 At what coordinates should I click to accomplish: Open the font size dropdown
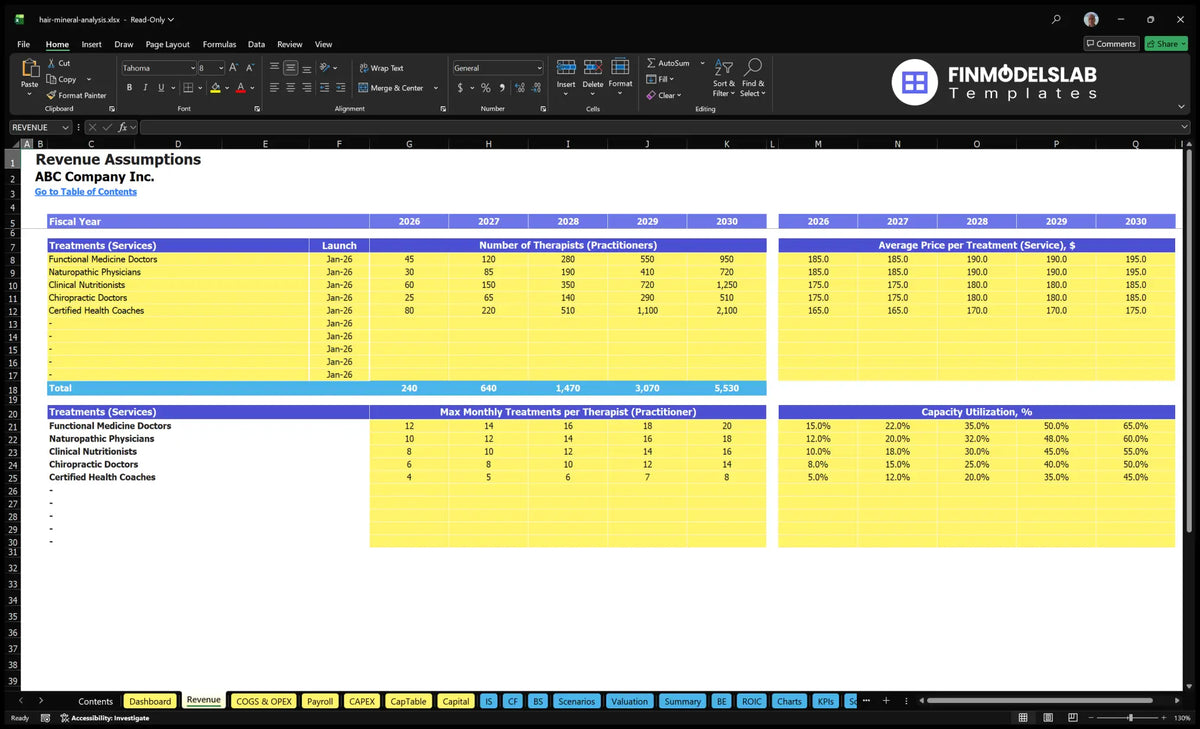219,68
